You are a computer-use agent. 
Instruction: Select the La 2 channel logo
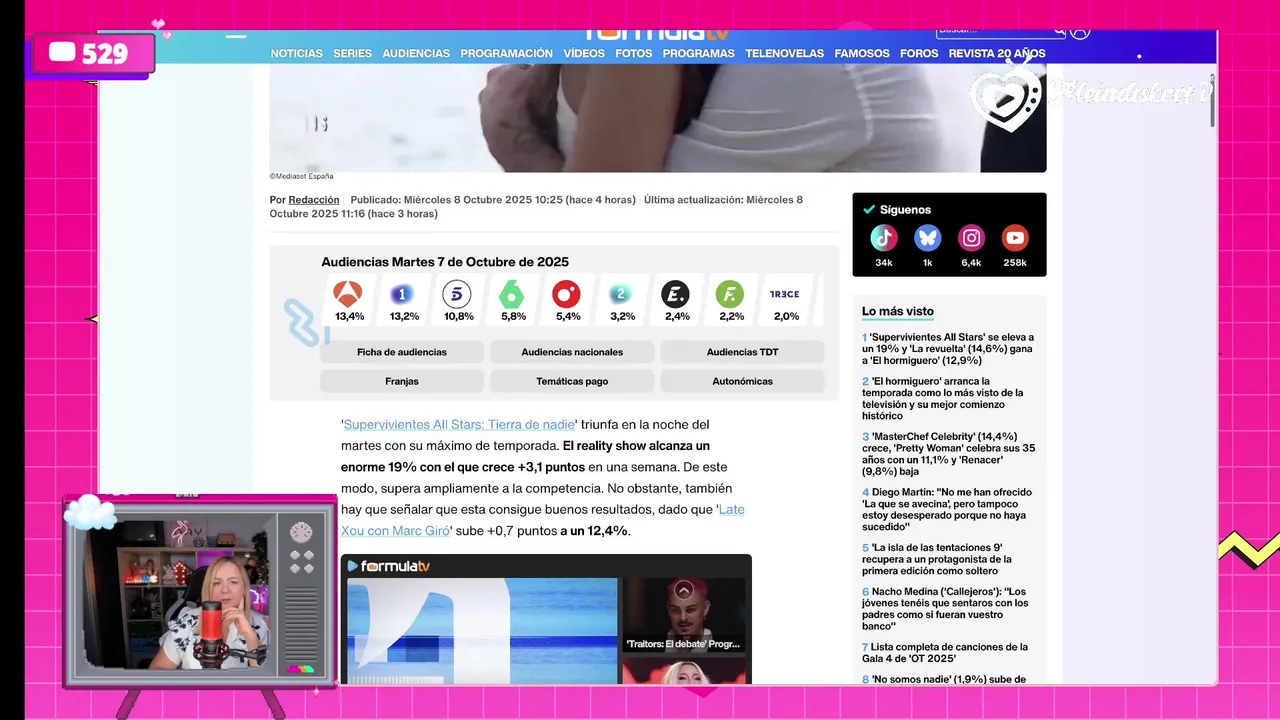coord(621,294)
